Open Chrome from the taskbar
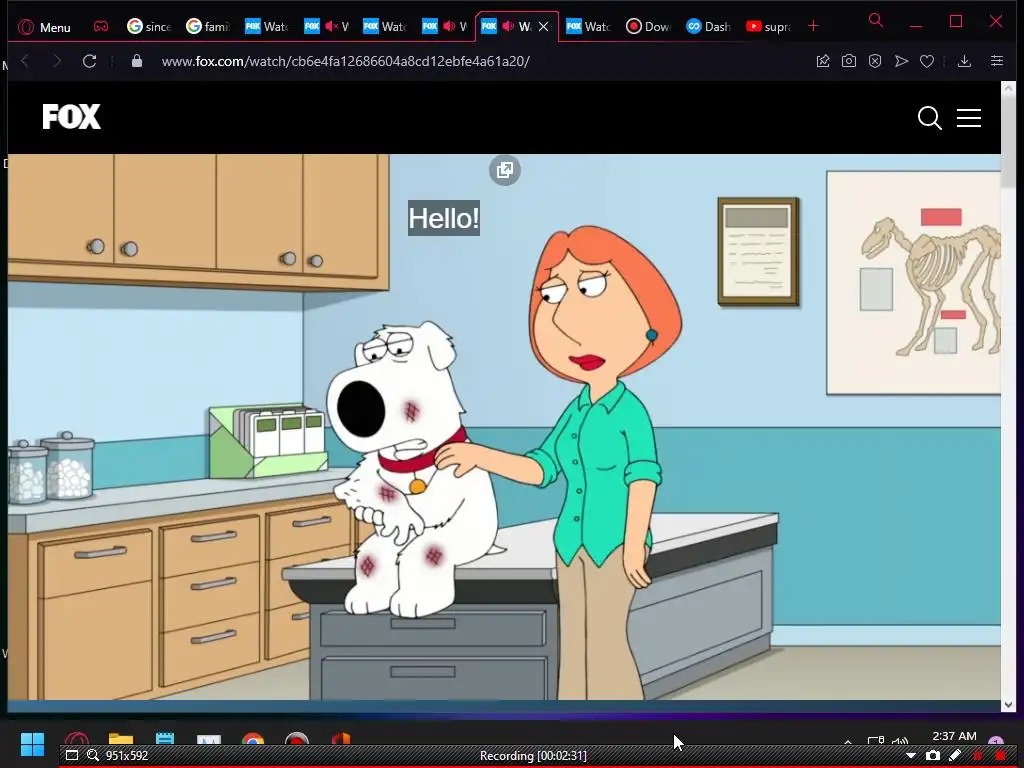Viewport: 1024px width, 768px height. [x=253, y=740]
